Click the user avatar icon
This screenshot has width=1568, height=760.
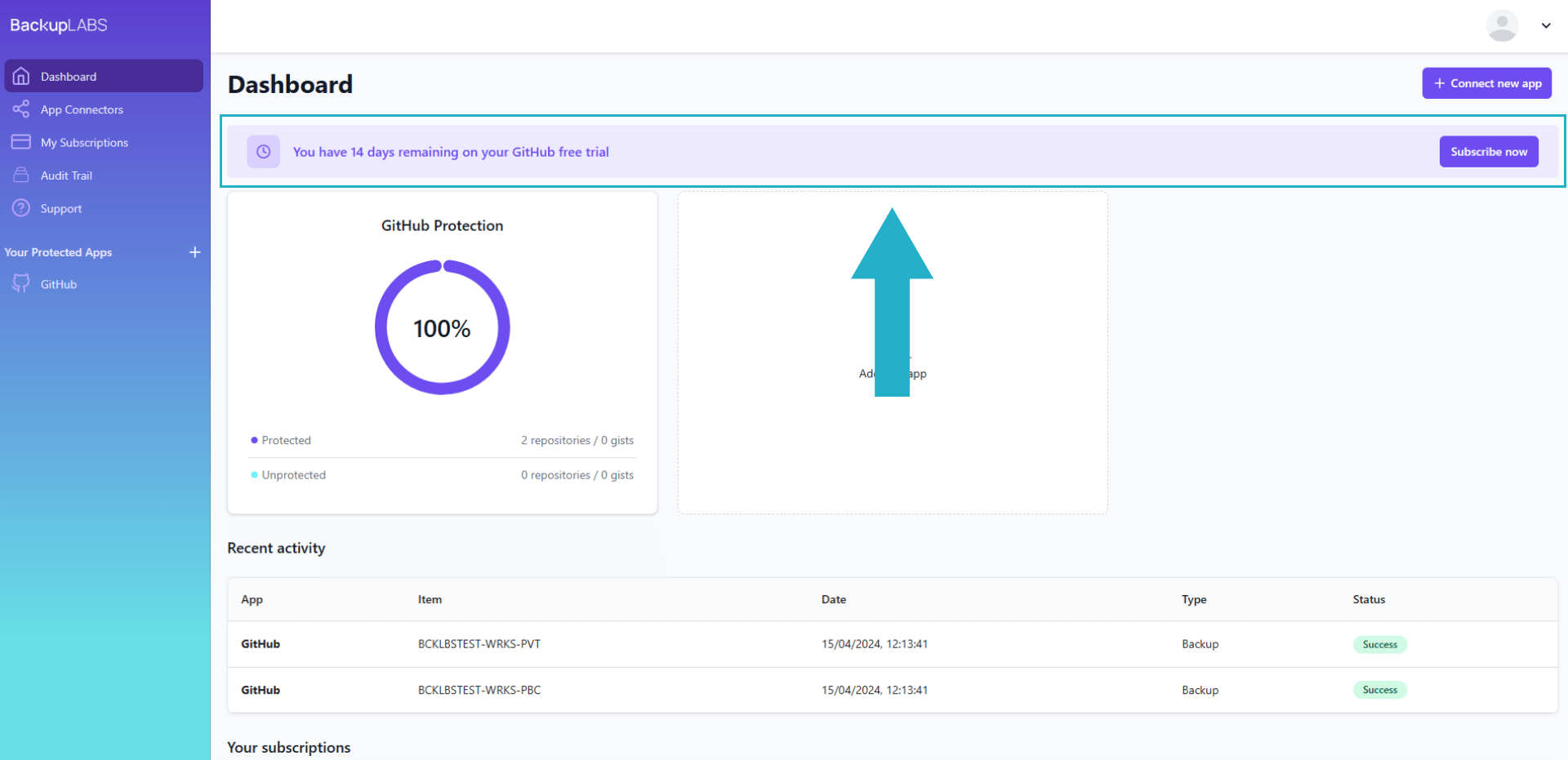(x=1502, y=25)
